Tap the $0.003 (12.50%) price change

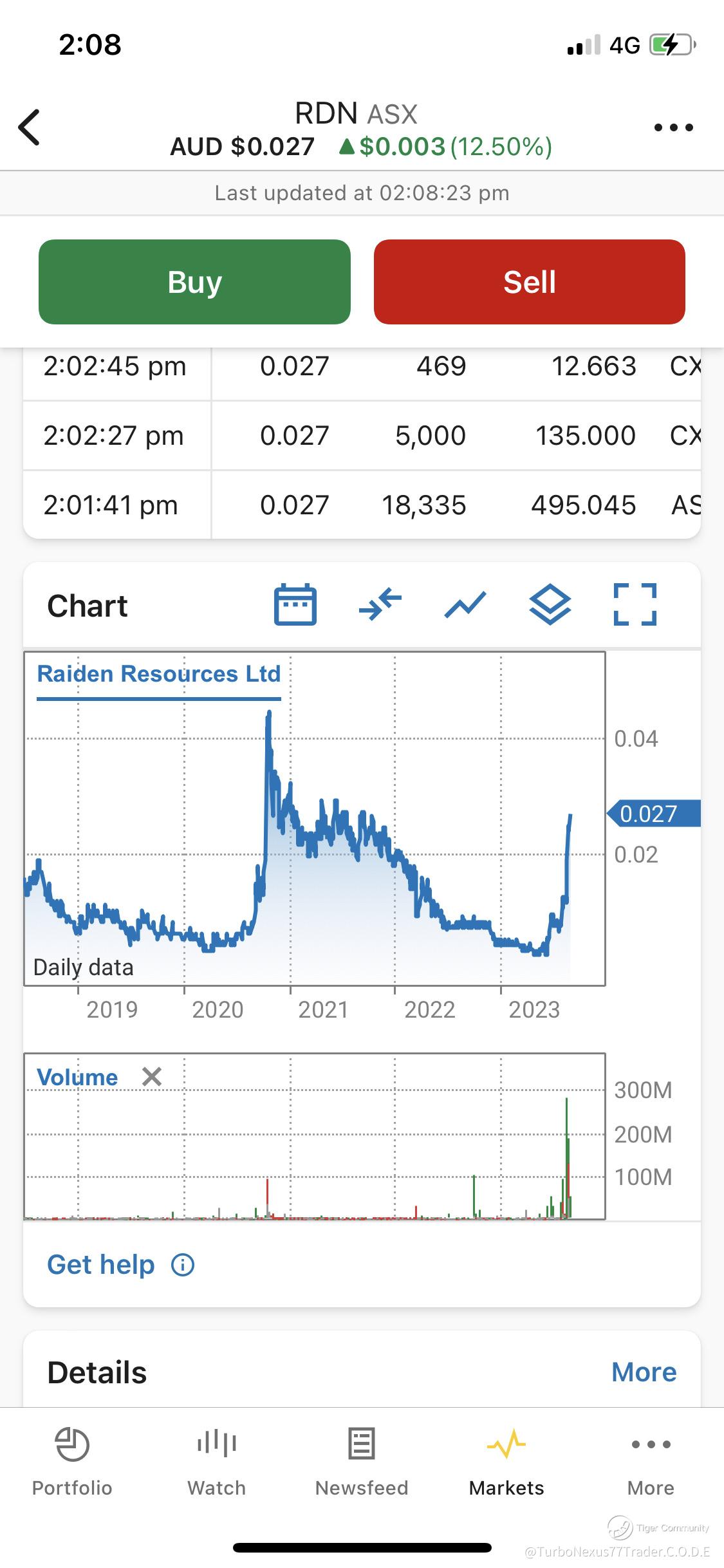(x=445, y=147)
